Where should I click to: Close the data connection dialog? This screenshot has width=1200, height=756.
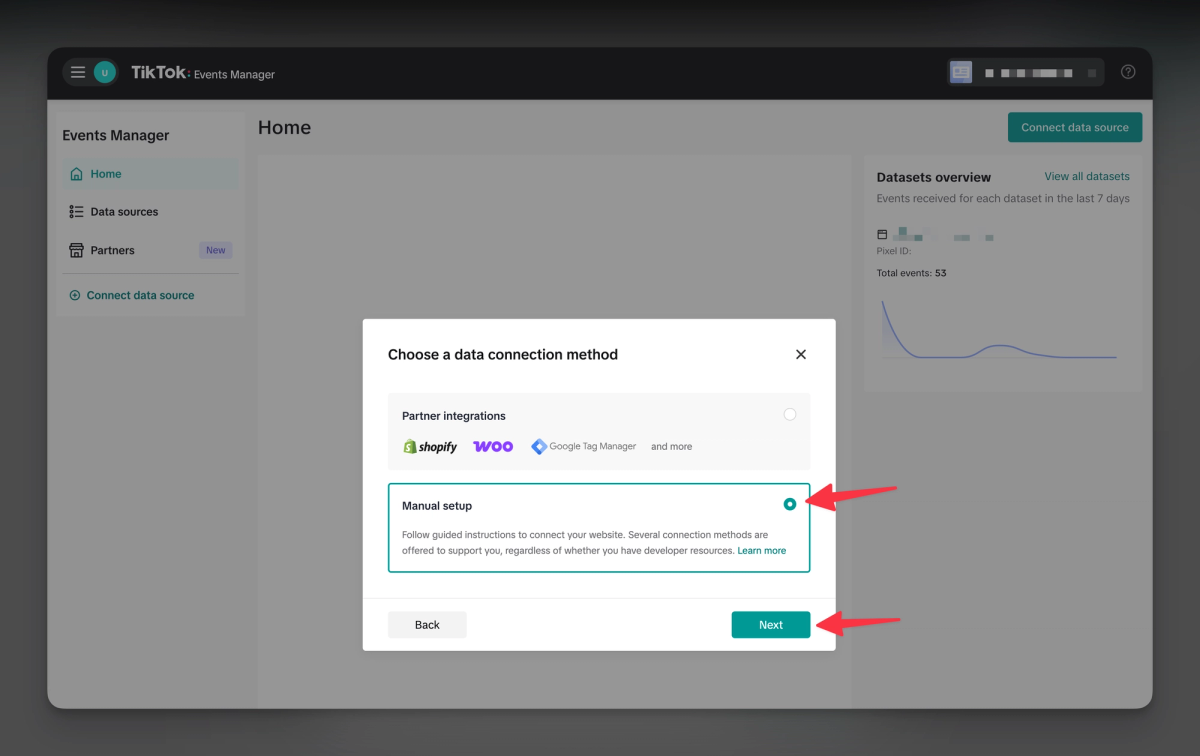click(801, 354)
